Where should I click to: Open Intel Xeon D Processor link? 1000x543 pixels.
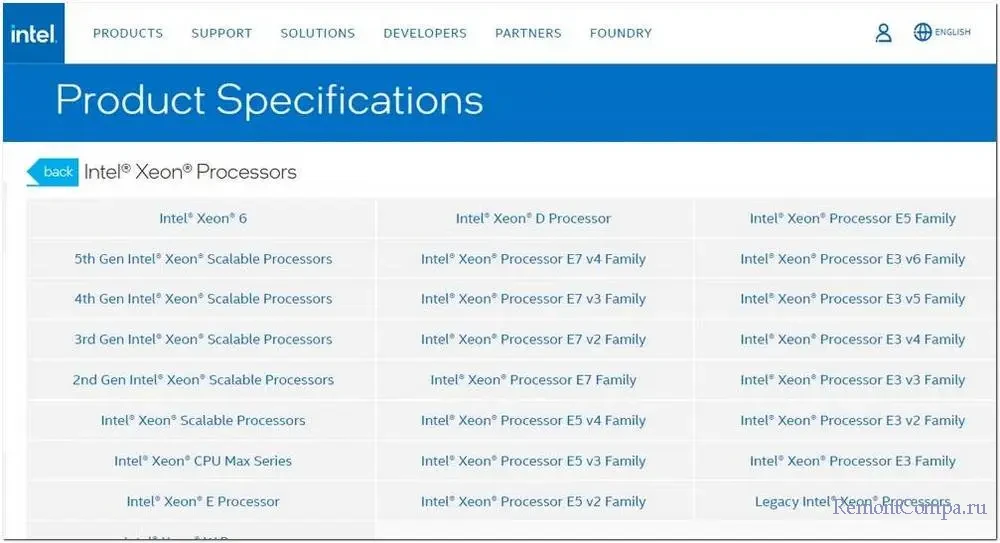tap(533, 218)
